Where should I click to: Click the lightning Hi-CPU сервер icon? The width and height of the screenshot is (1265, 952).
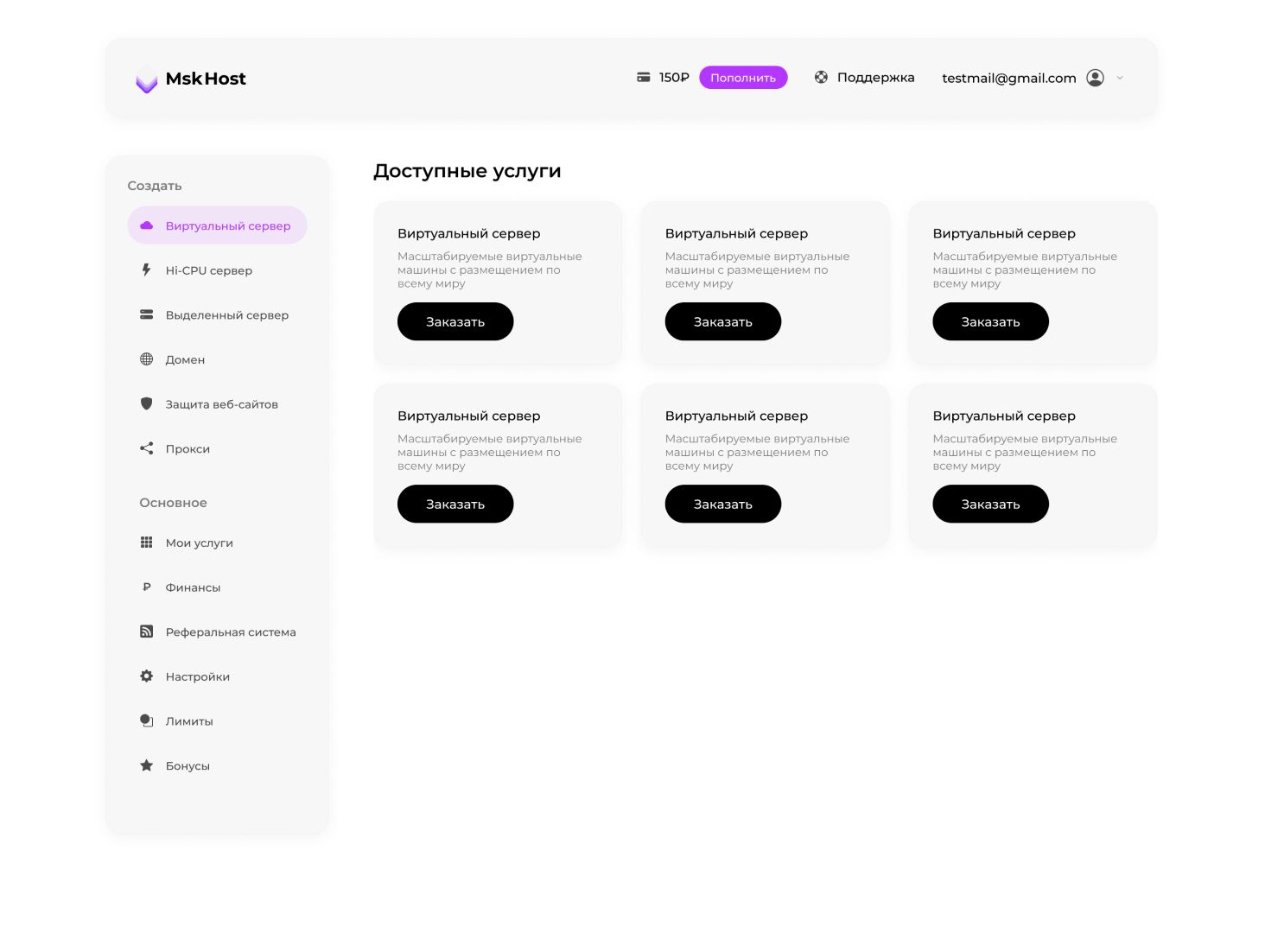(146, 270)
